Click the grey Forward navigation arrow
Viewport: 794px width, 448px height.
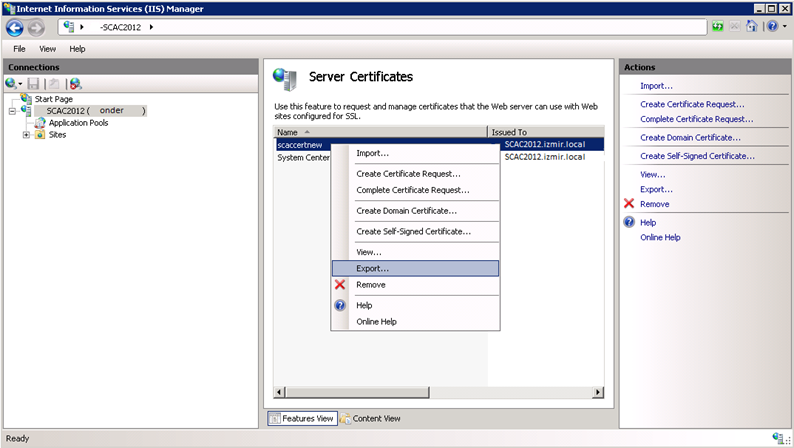[35, 27]
